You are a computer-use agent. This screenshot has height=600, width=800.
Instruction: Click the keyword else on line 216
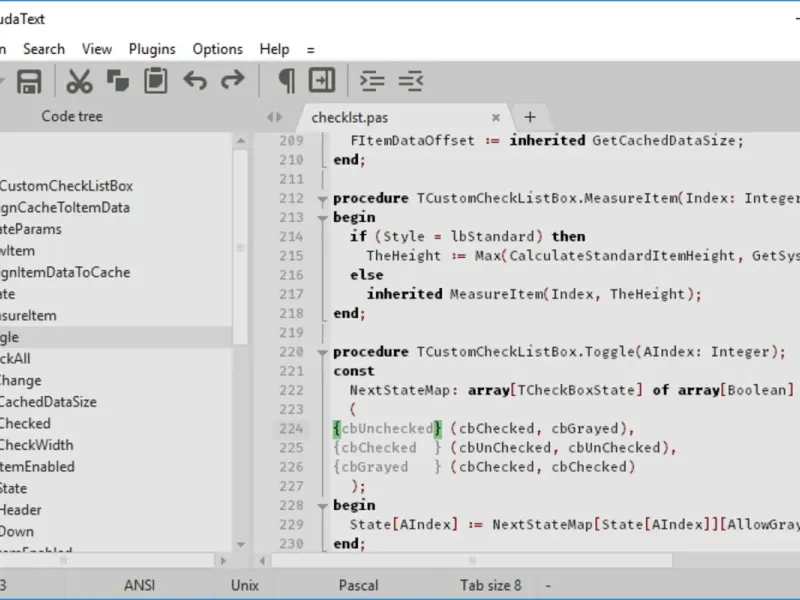click(366, 275)
